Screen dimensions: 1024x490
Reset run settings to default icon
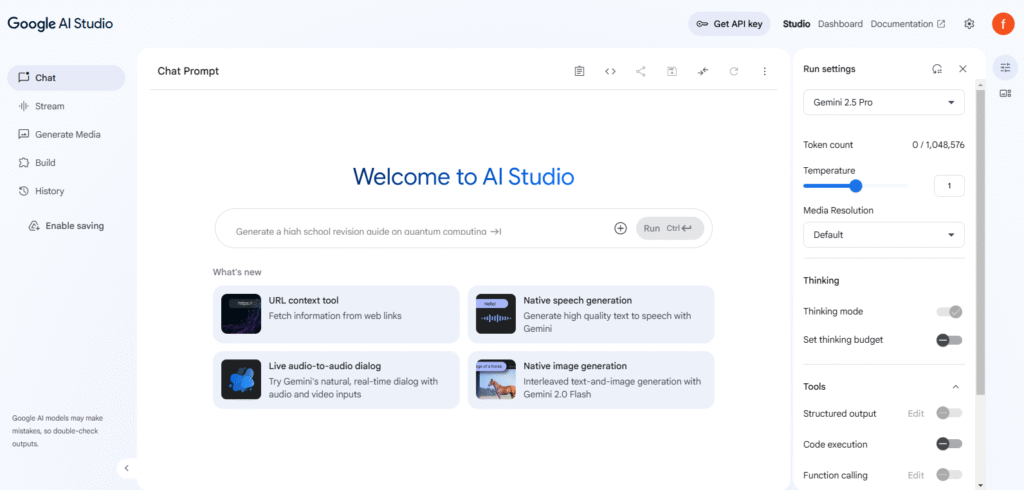[x=936, y=69]
